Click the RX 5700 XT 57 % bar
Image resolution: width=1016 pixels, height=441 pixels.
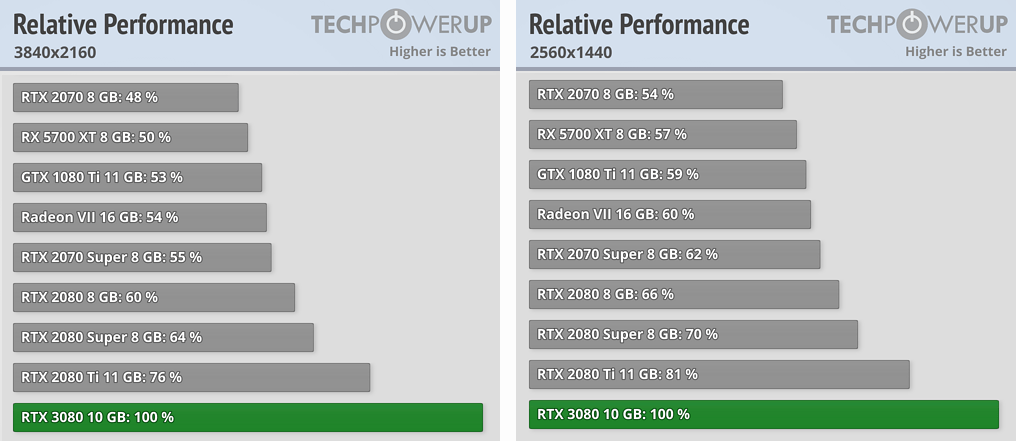[663, 134]
